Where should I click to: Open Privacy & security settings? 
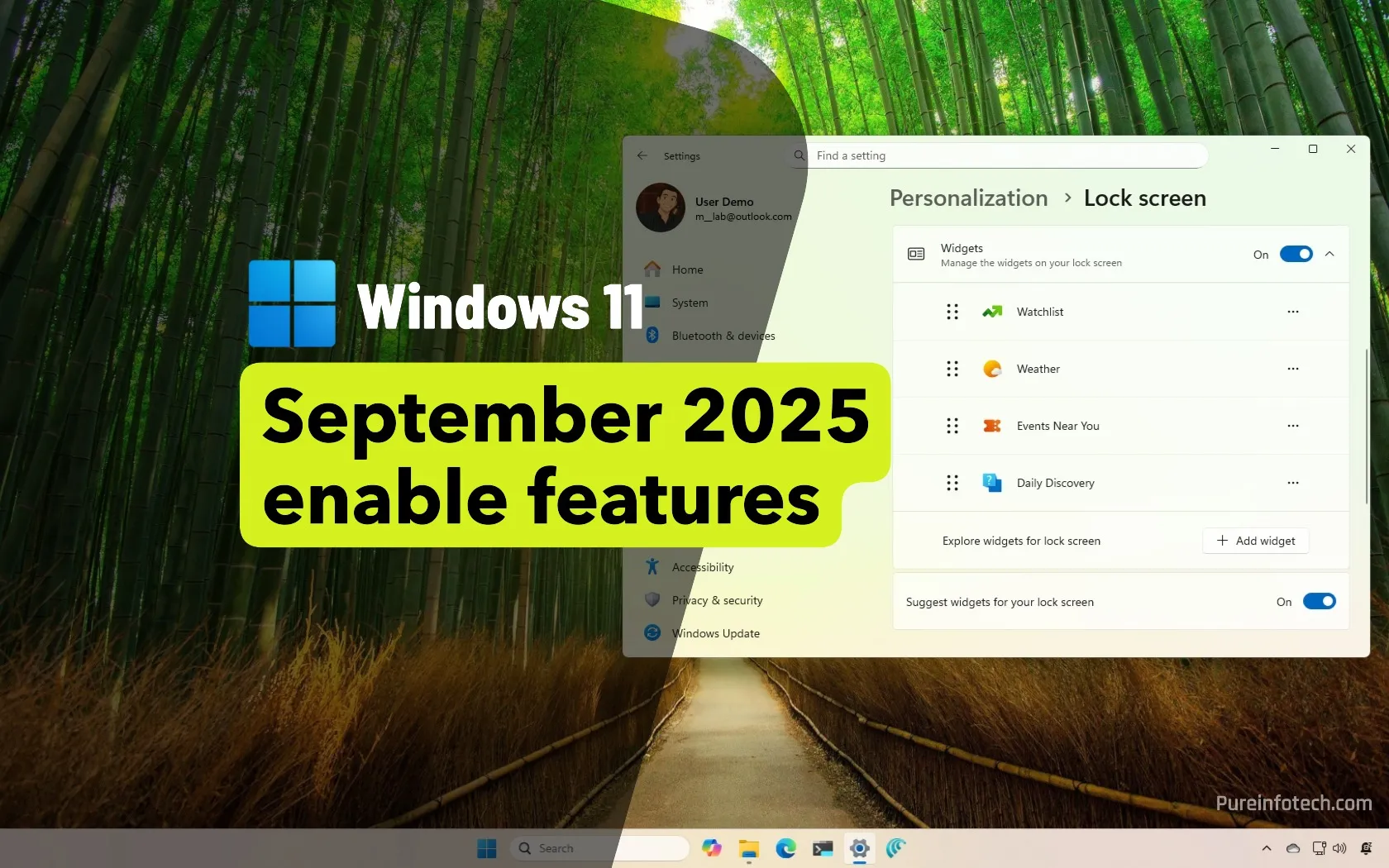pos(717,600)
